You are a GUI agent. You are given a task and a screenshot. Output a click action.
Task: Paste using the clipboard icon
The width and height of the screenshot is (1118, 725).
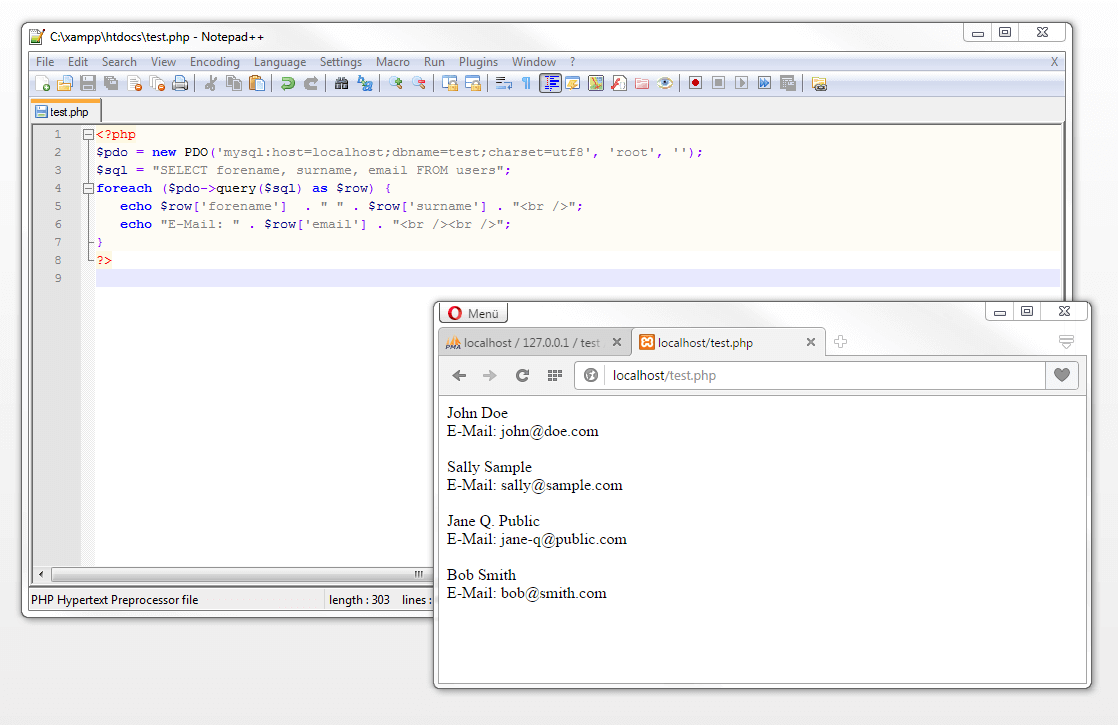(x=257, y=83)
